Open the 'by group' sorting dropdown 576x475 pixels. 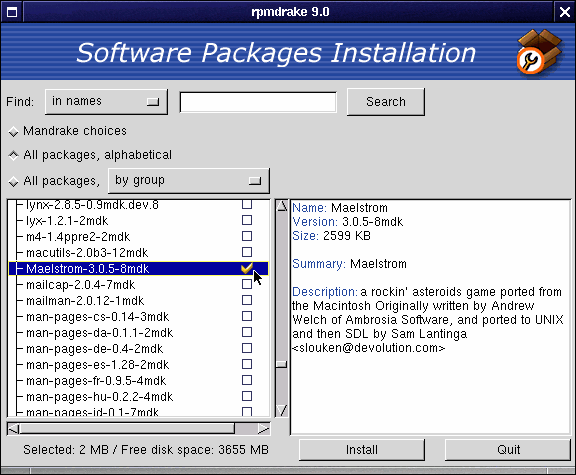pos(189,181)
